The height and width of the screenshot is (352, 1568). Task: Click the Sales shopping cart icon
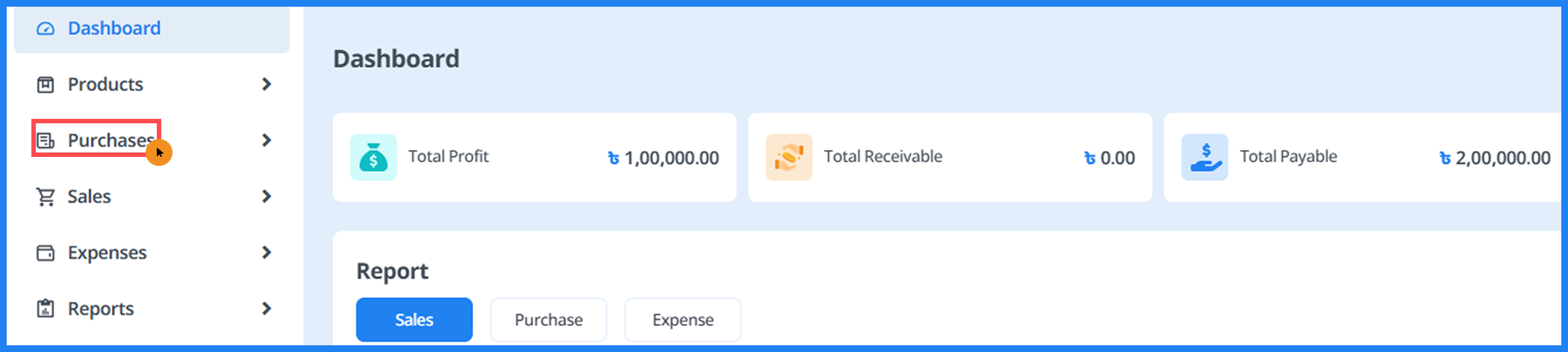click(46, 197)
